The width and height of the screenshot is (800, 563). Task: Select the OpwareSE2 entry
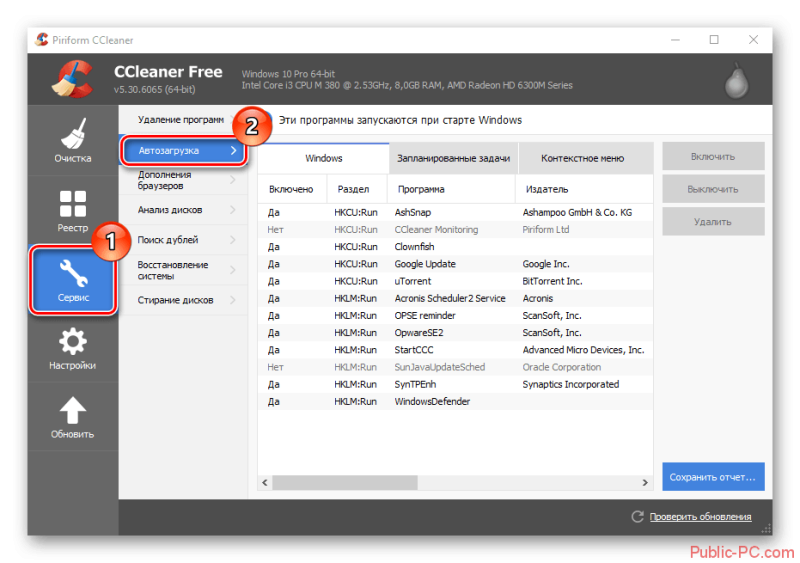(456, 333)
